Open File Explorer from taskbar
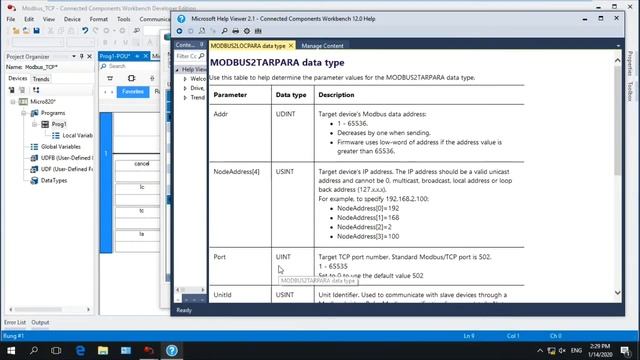 103,351
